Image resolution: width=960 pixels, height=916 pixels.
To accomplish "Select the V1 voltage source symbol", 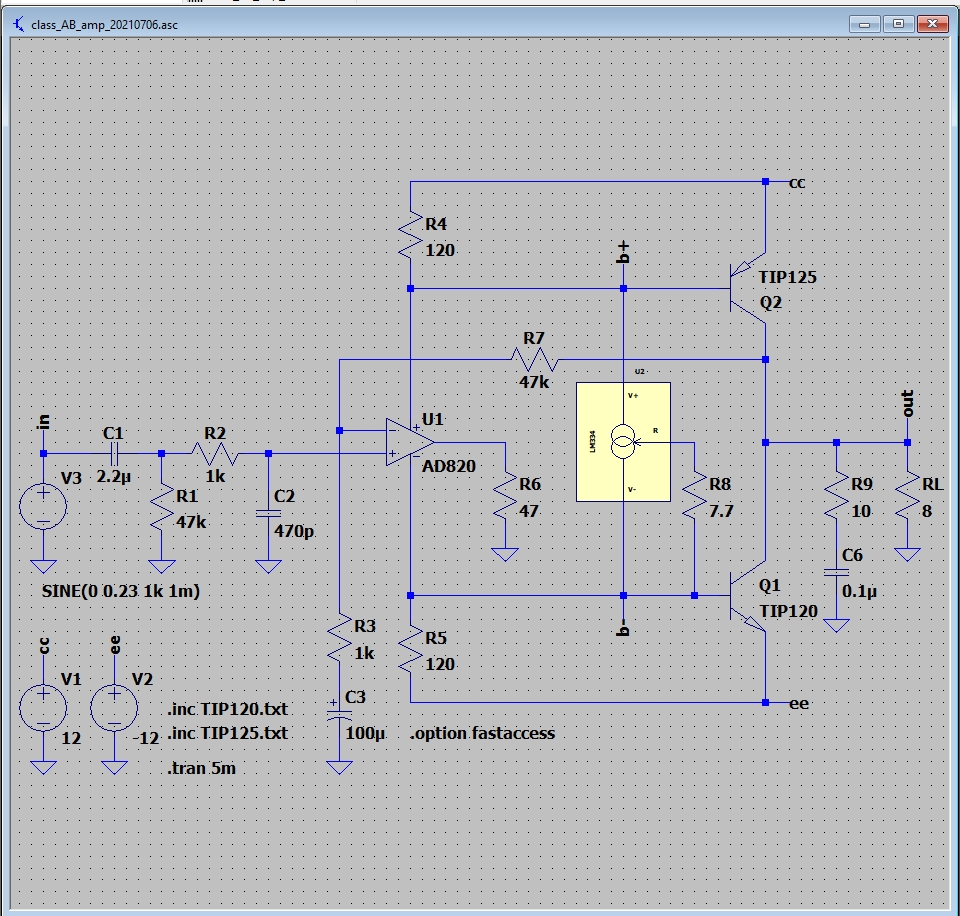I will click(43, 708).
